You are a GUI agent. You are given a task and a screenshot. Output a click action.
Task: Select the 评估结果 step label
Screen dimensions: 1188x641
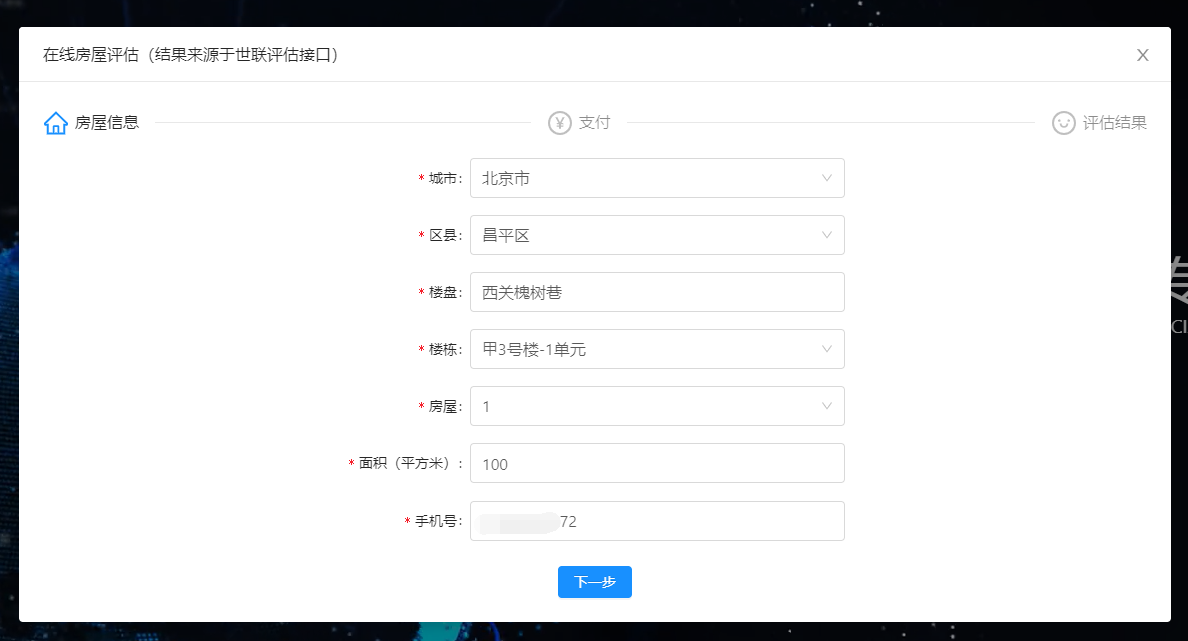[x=1115, y=123]
